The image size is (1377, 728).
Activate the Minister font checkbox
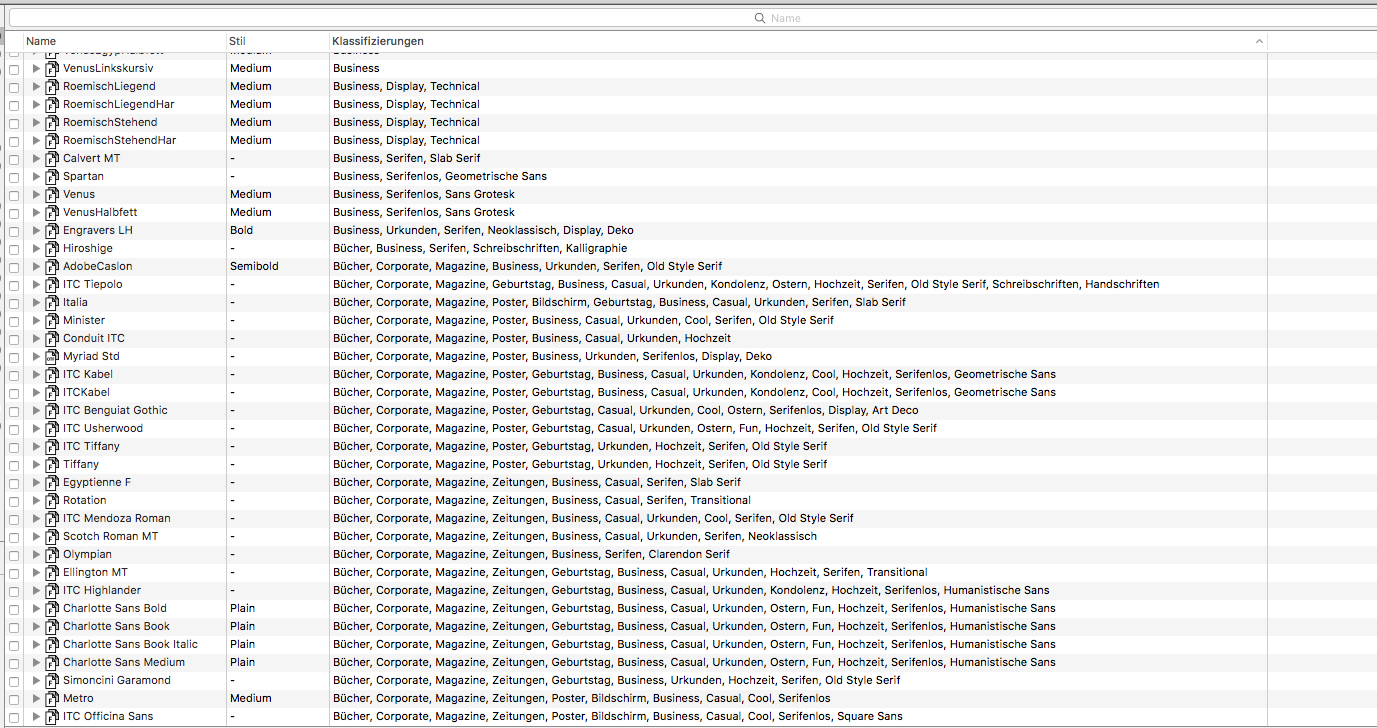pos(14,321)
